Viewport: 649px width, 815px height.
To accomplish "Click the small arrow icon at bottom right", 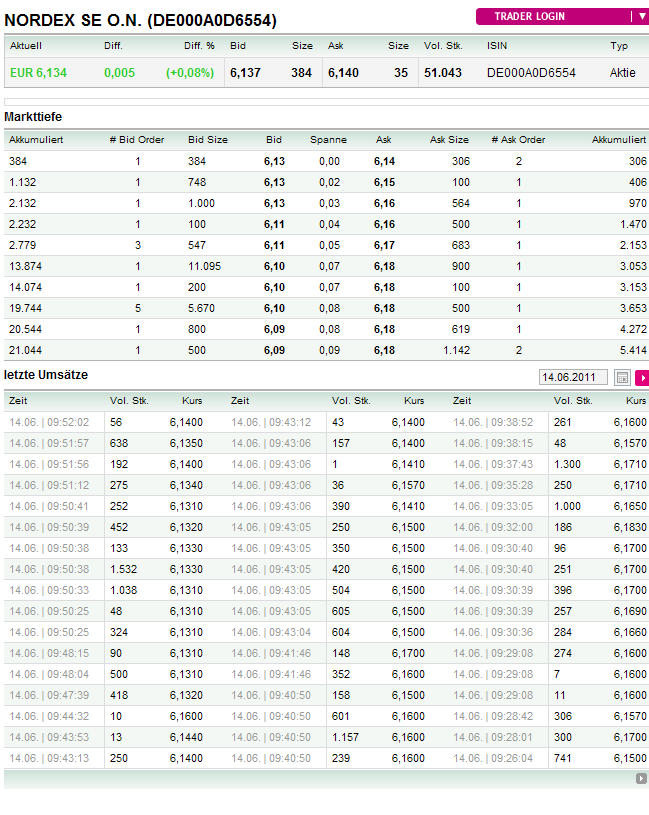I will tap(641, 778).
